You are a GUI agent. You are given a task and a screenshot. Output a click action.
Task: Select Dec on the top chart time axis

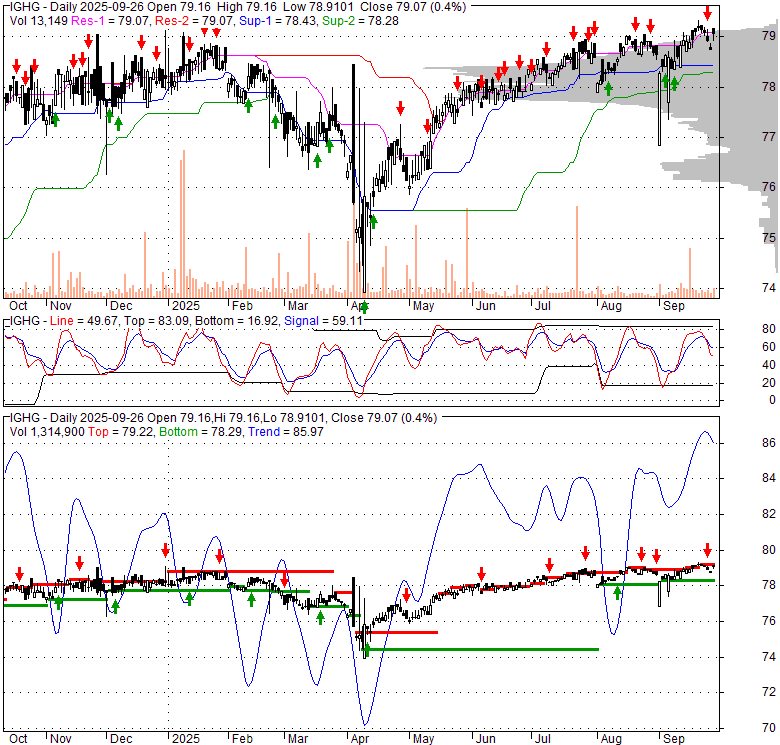[121, 306]
